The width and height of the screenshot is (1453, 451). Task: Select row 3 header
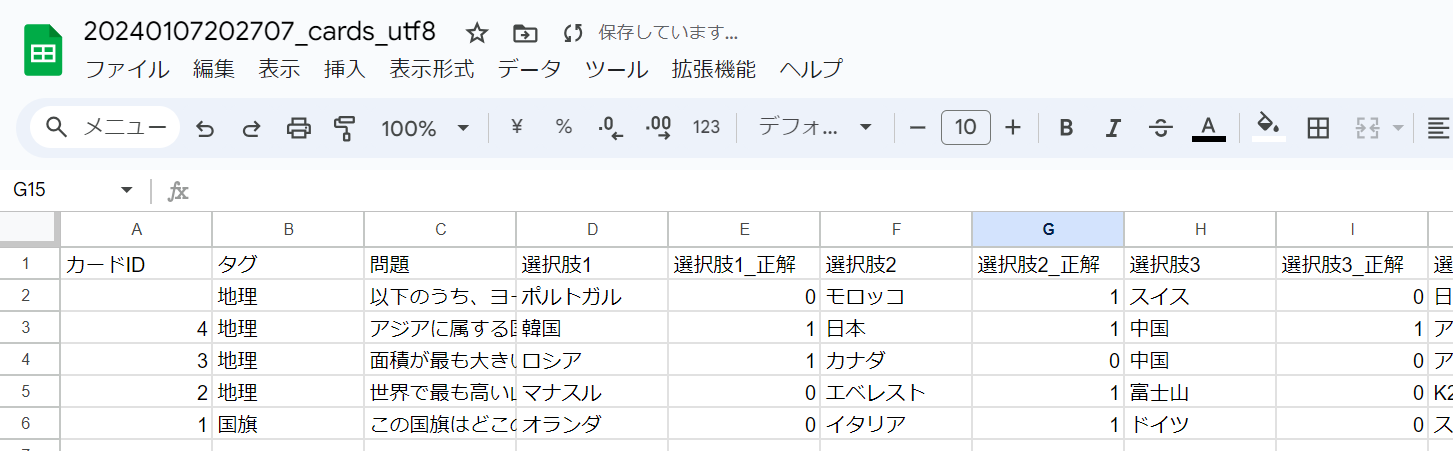point(29,328)
